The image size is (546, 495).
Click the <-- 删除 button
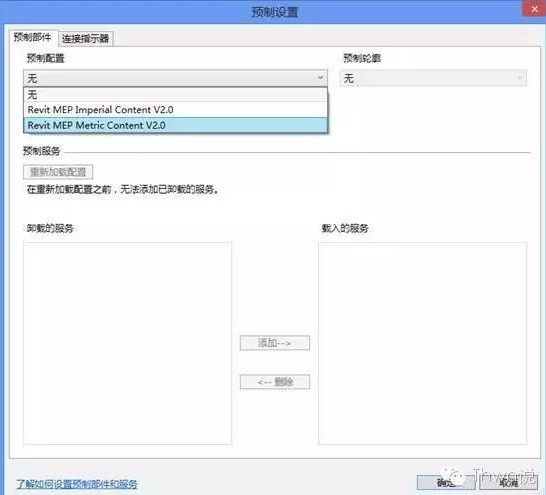tap(275, 382)
